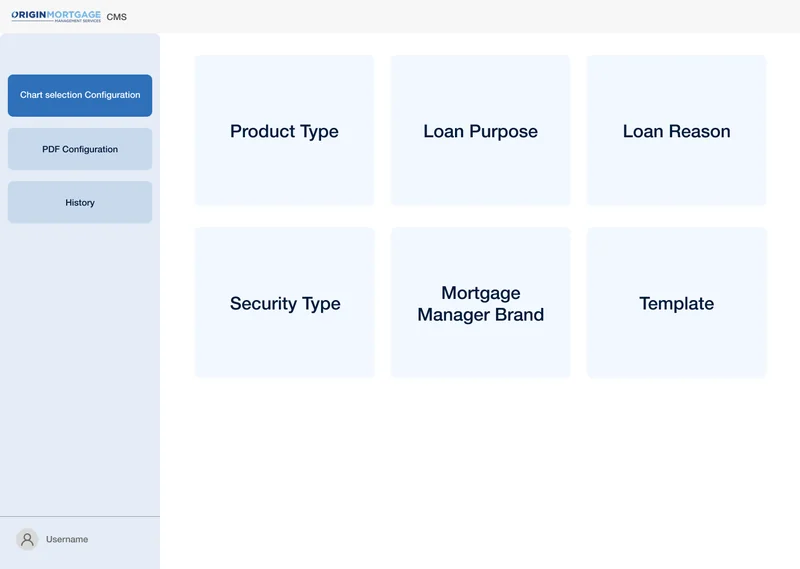The image size is (800, 569).
Task: Click the 'Loan Reason' heading text
Action: click(676, 131)
